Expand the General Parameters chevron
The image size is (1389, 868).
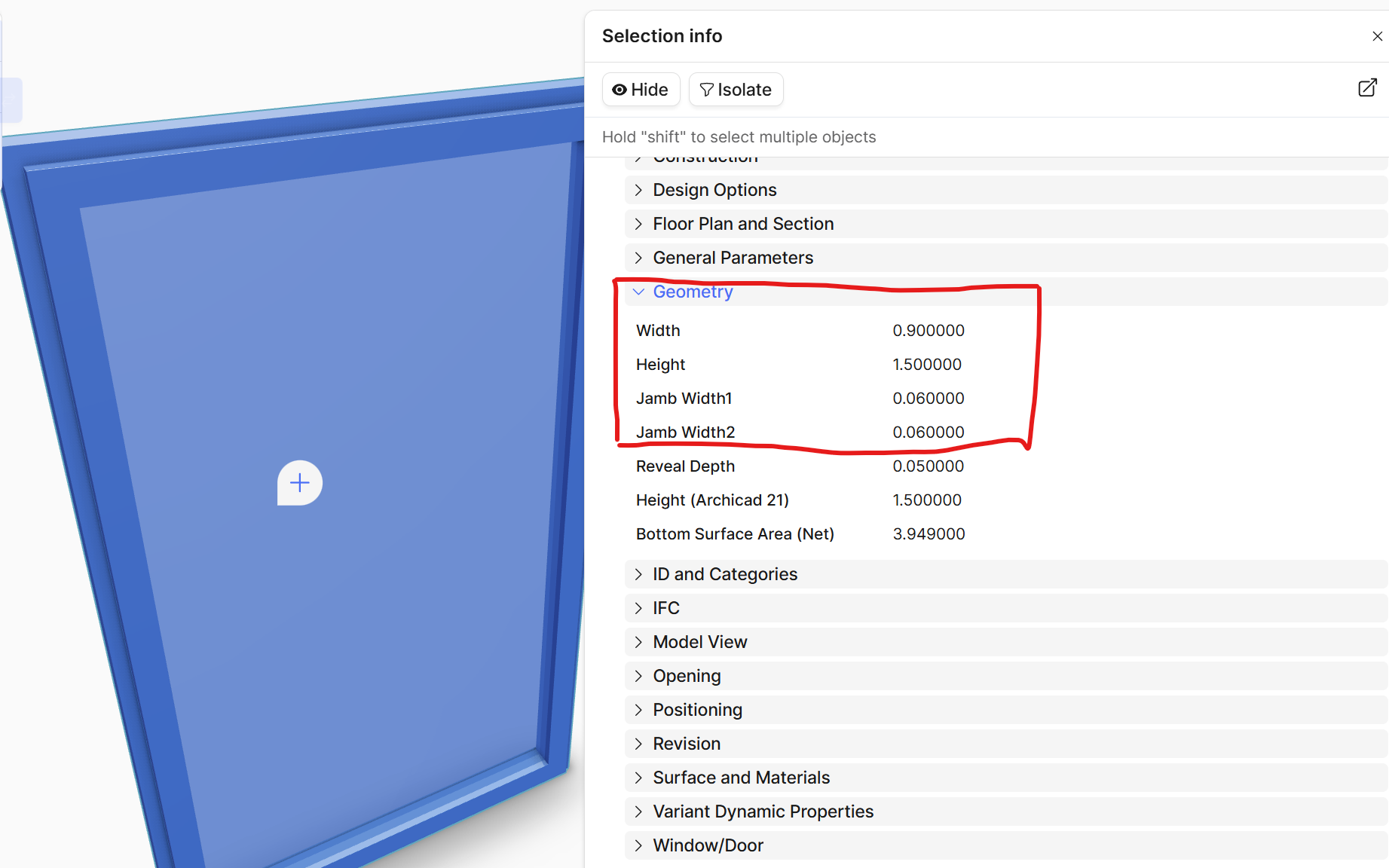pos(638,258)
